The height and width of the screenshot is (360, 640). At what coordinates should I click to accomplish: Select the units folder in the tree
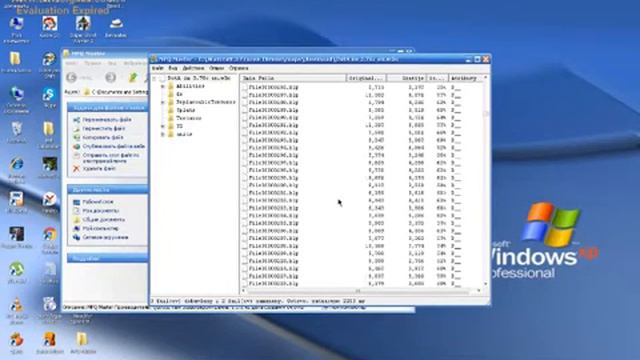pyautogui.click(x=184, y=134)
